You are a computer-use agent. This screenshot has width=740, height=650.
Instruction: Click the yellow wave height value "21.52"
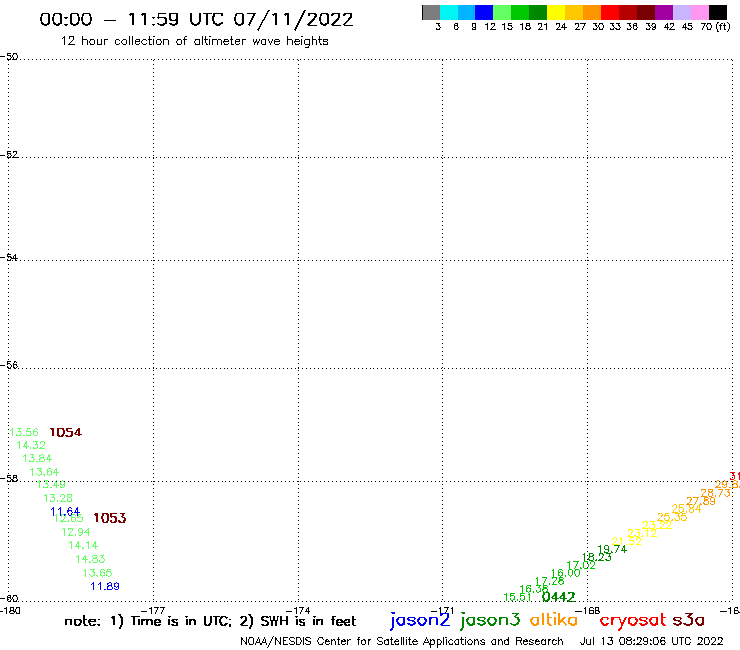click(627, 541)
